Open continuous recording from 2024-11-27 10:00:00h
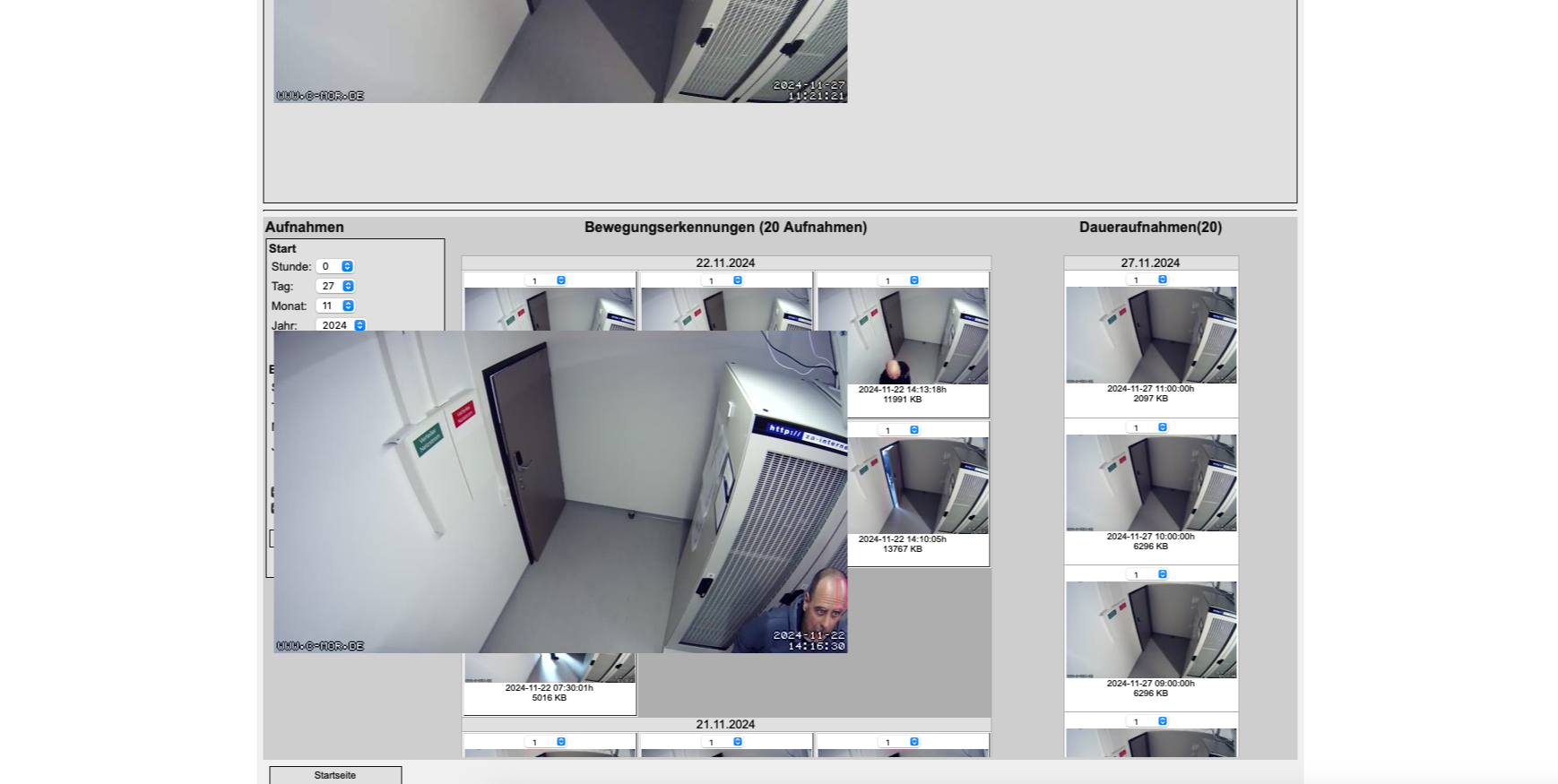Screen dimensions: 1558x784 coord(1151,483)
